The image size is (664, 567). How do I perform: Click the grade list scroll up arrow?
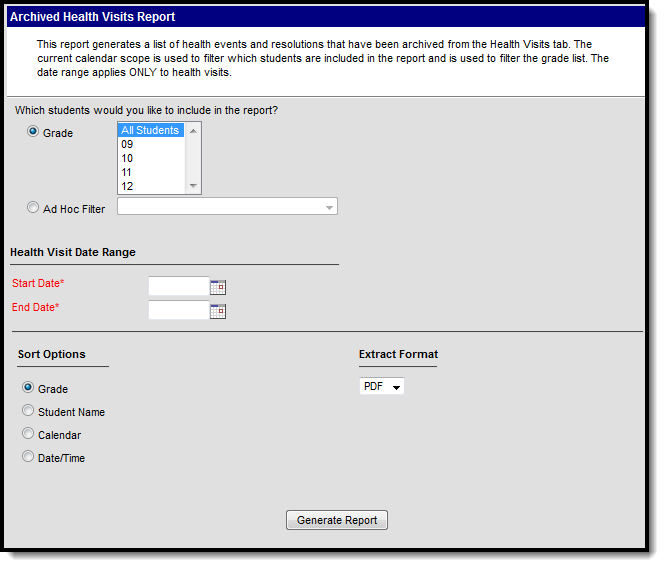coord(193,131)
